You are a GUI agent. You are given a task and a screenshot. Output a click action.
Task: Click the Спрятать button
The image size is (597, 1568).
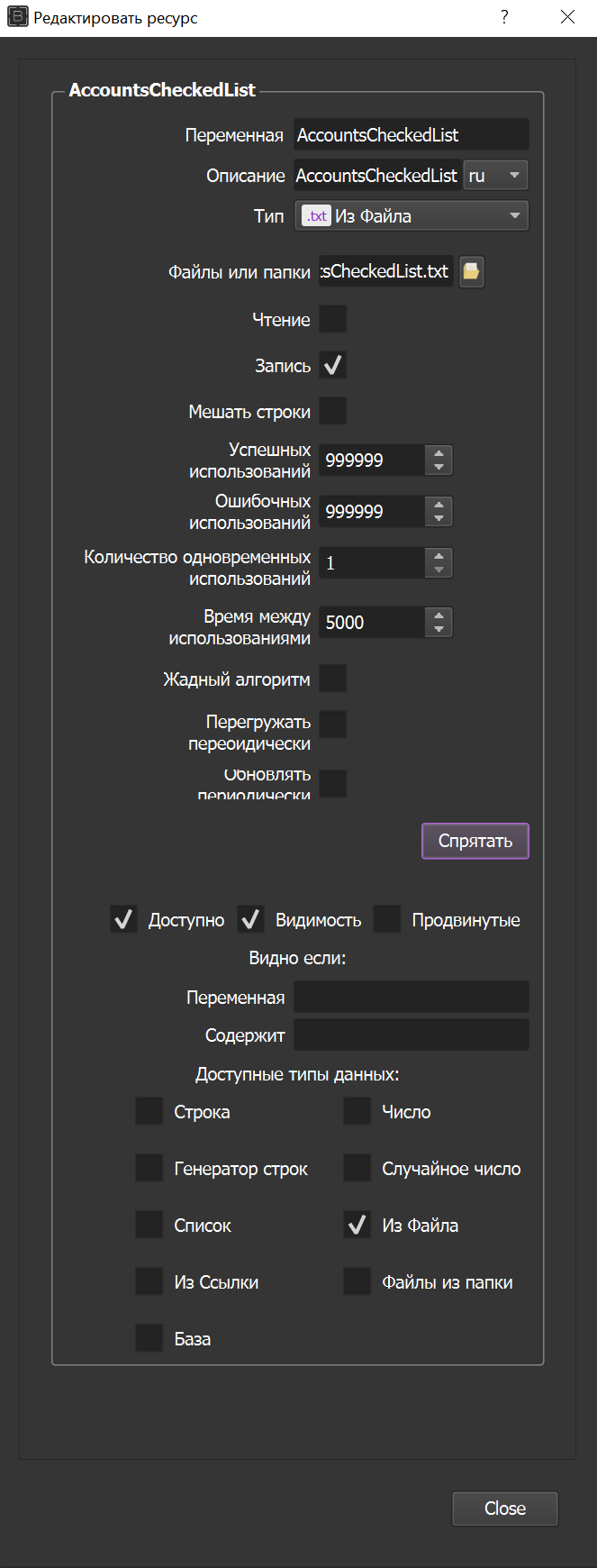click(475, 841)
